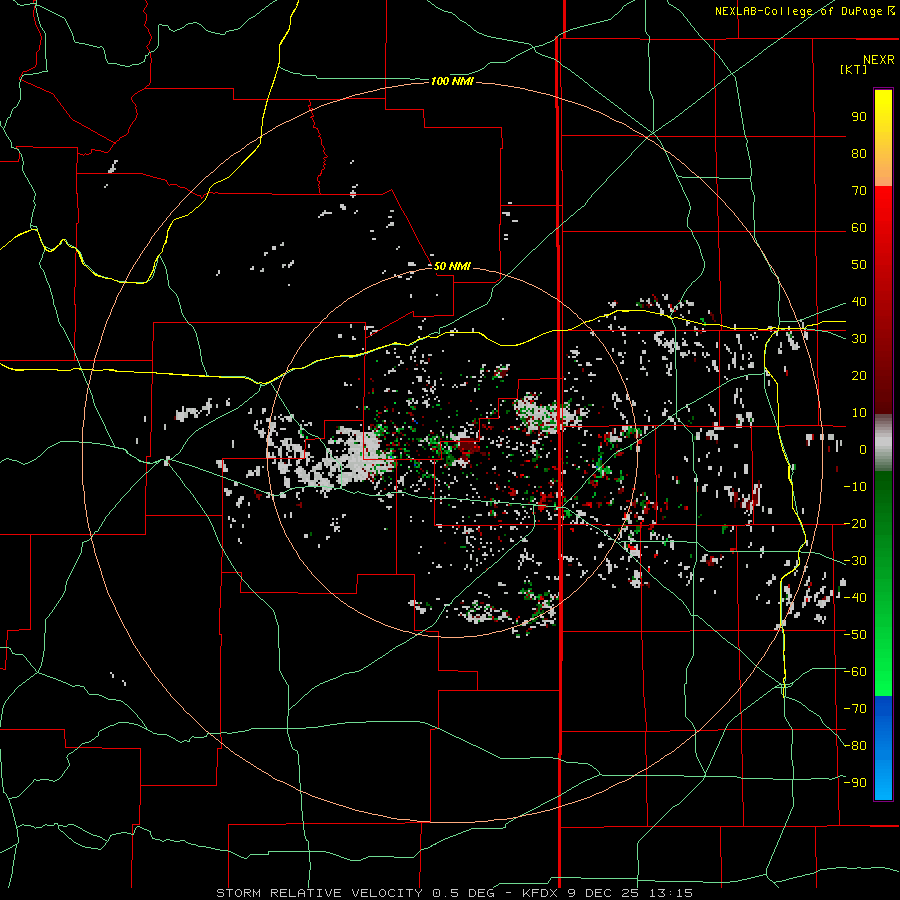The width and height of the screenshot is (900, 900).
Task: Click the gray zero-velocity segment of color bar
Action: click(x=883, y=443)
